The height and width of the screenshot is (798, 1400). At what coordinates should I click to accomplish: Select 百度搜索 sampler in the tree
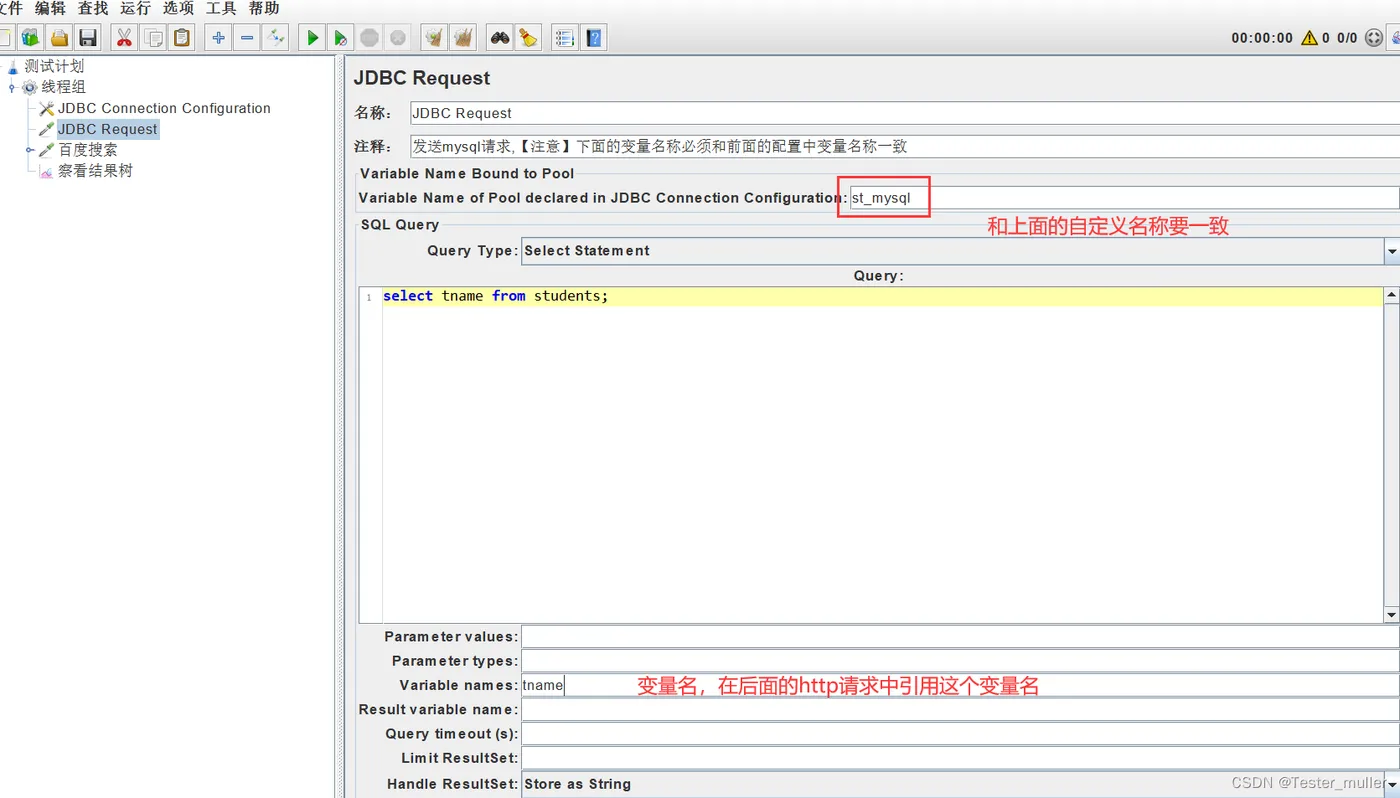coord(88,150)
